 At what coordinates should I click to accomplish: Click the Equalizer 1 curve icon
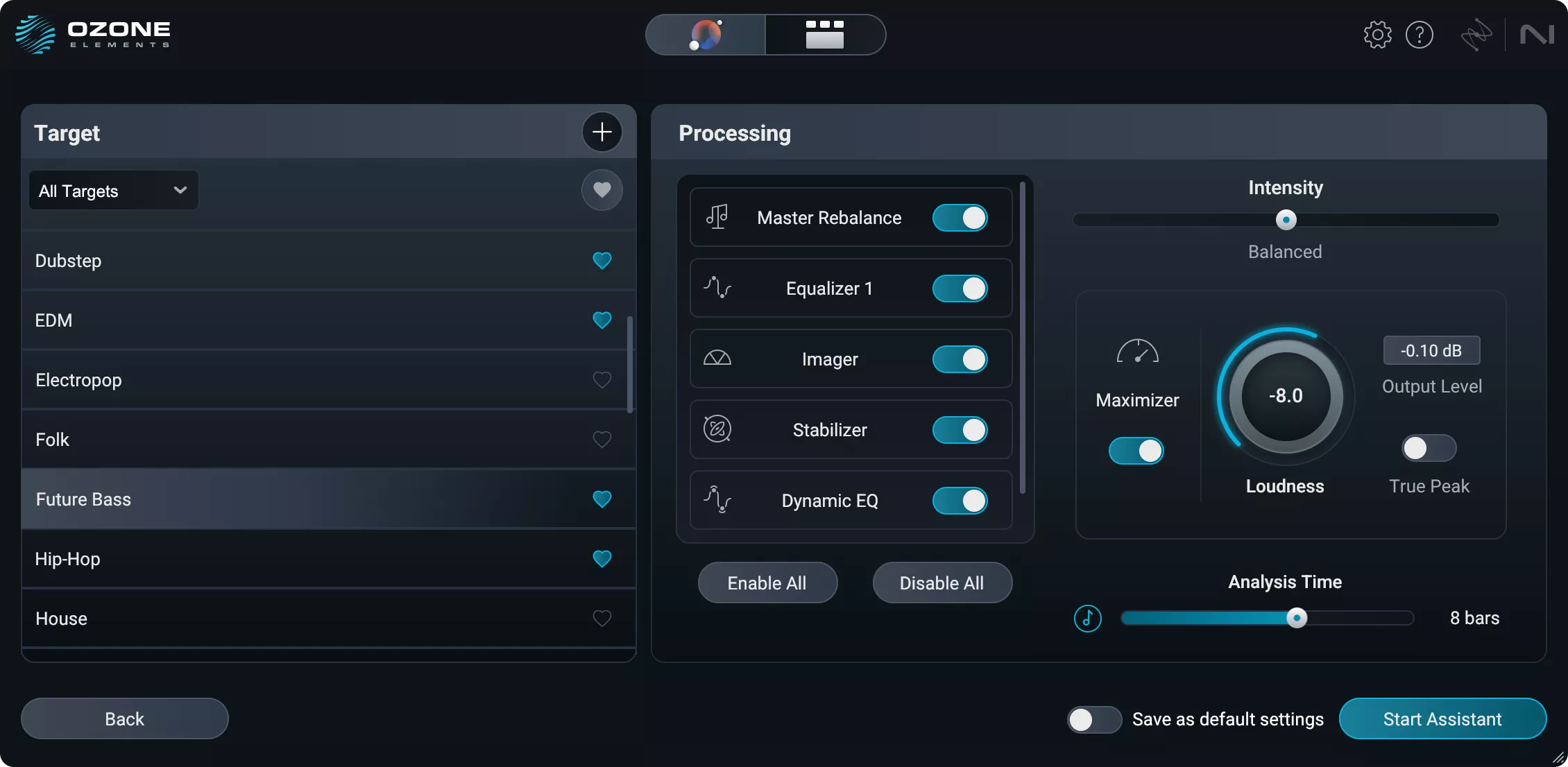(718, 288)
